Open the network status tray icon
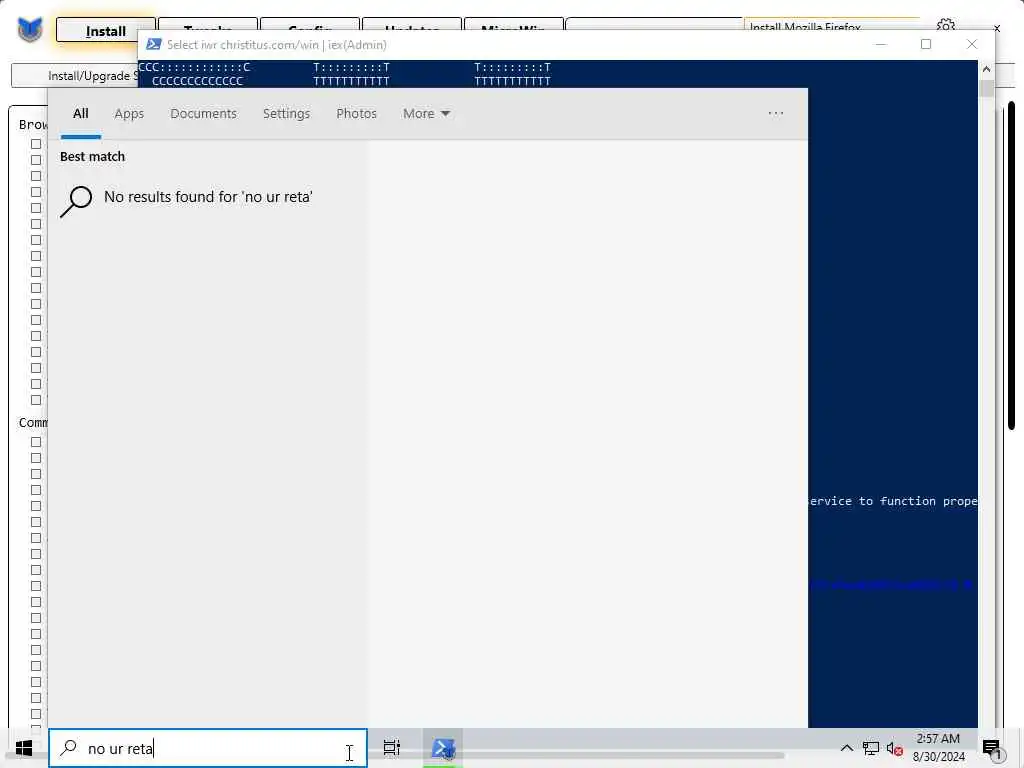 871,748
